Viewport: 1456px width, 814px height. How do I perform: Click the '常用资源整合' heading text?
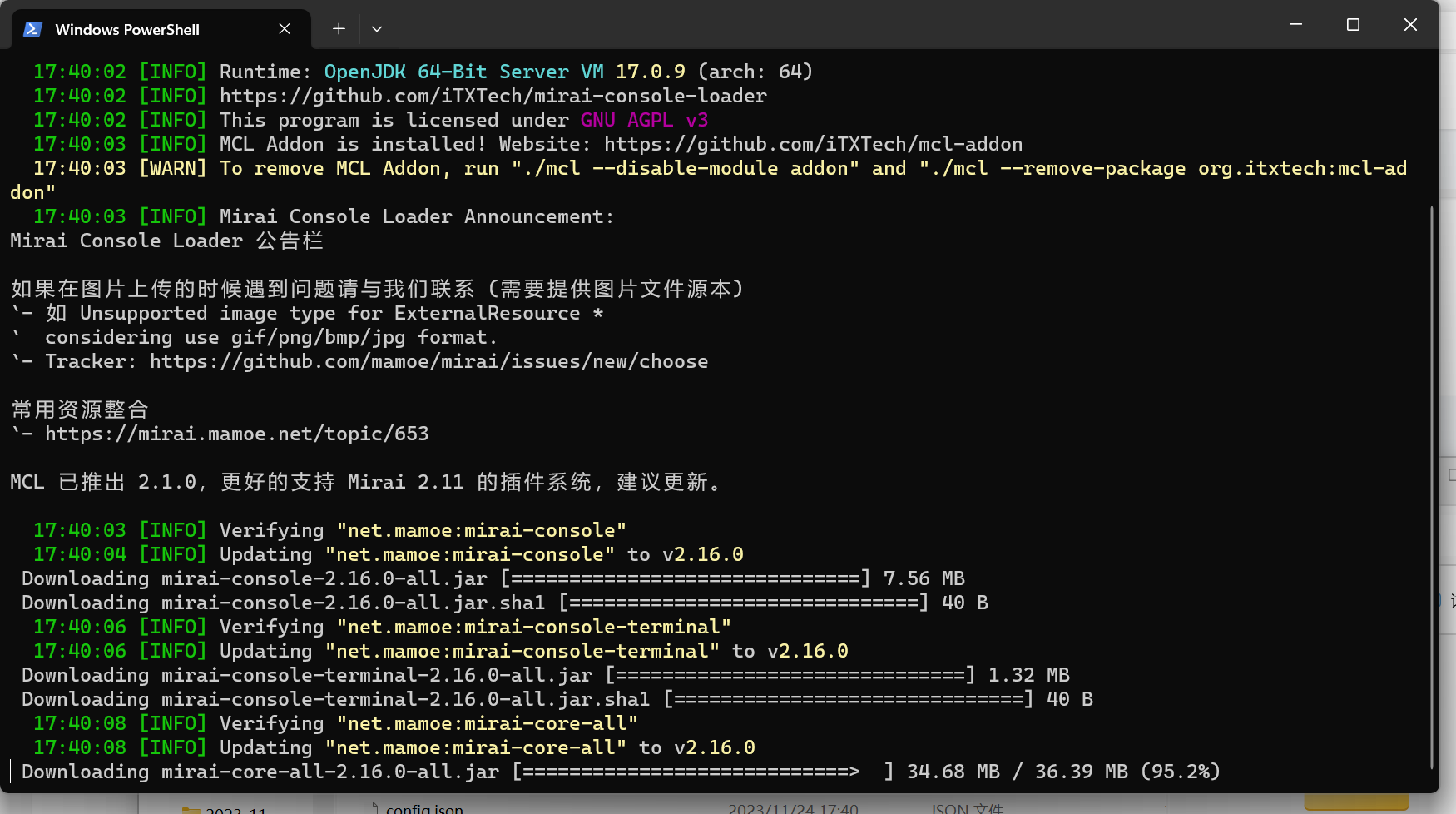point(80,409)
